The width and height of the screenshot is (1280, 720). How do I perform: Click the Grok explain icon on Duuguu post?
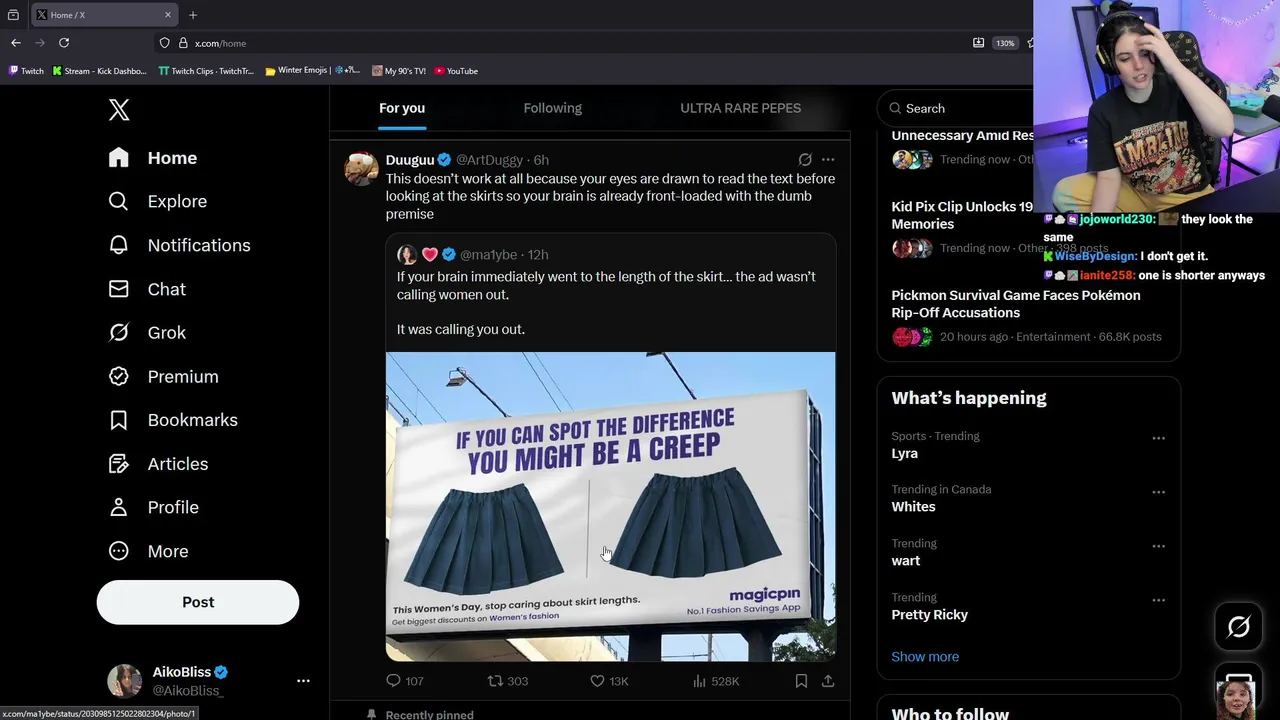point(805,160)
